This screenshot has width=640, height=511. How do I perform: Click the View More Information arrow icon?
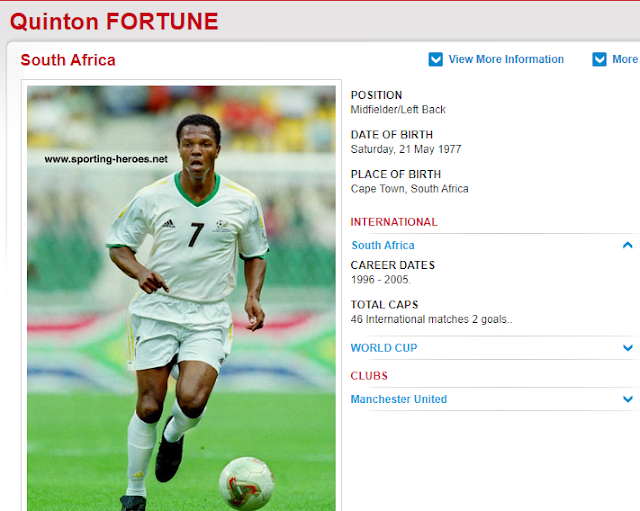[x=436, y=59]
